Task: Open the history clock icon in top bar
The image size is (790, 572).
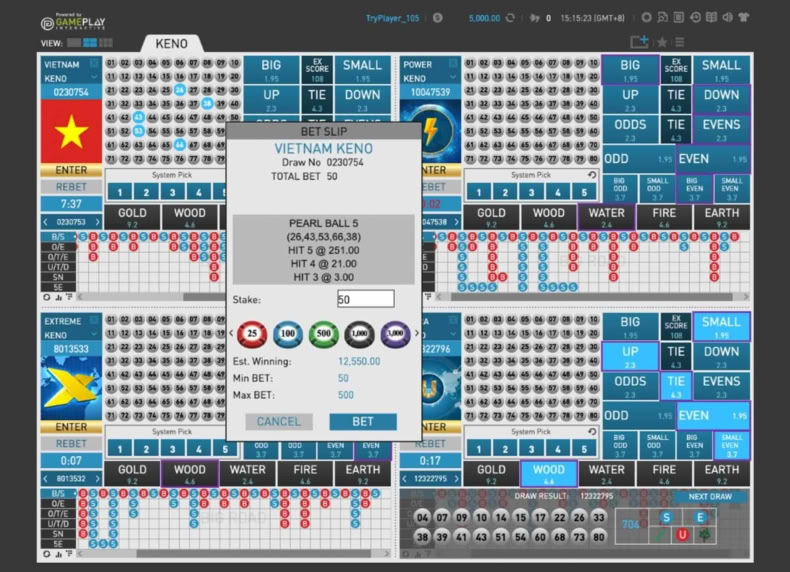Action: coord(695,18)
